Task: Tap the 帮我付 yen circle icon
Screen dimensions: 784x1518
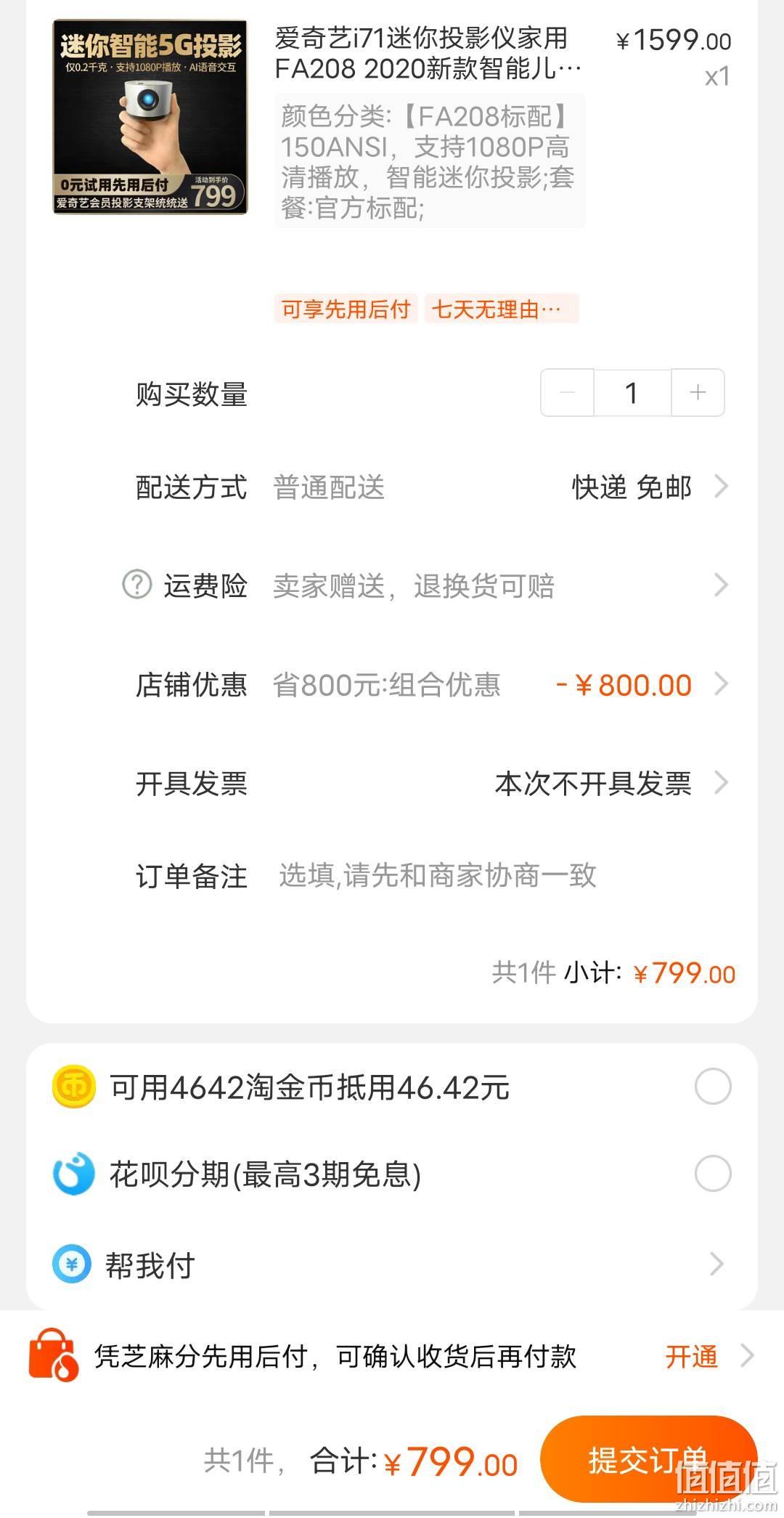Action: (x=72, y=1265)
